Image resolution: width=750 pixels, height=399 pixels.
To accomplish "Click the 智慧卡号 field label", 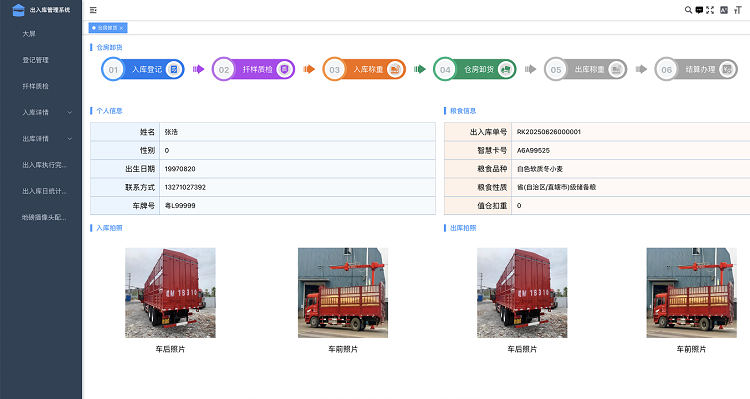I will 492,150.
